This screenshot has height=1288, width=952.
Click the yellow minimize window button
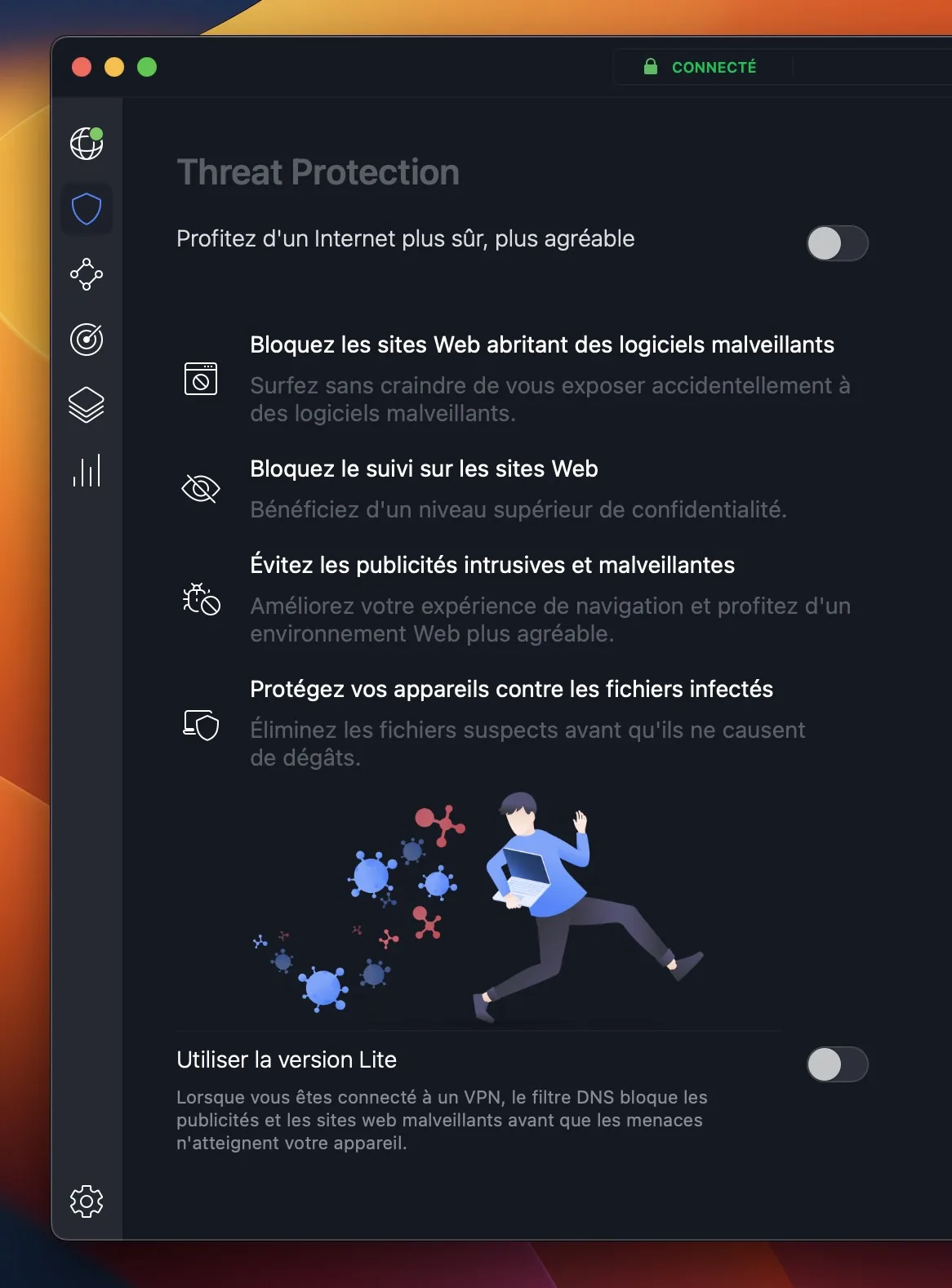pyautogui.click(x=114, y=67)
